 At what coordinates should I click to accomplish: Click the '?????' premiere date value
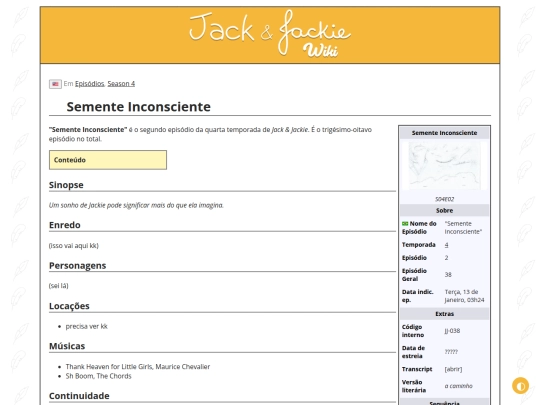[451, 352]
